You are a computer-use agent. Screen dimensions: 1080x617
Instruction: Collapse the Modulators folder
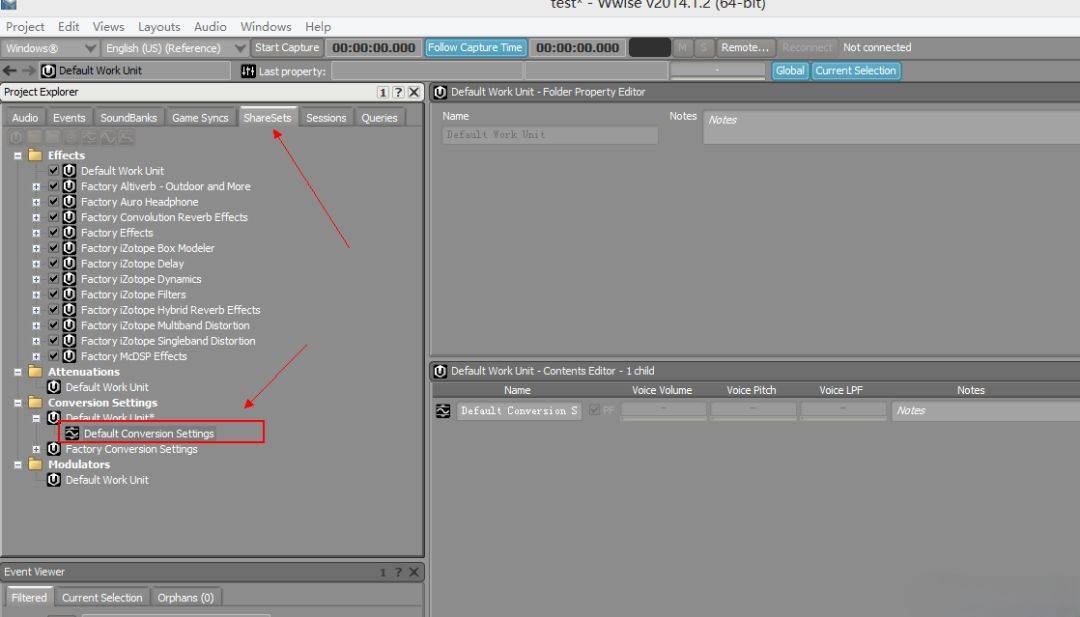pyautogui.click(x=18, y=465)
